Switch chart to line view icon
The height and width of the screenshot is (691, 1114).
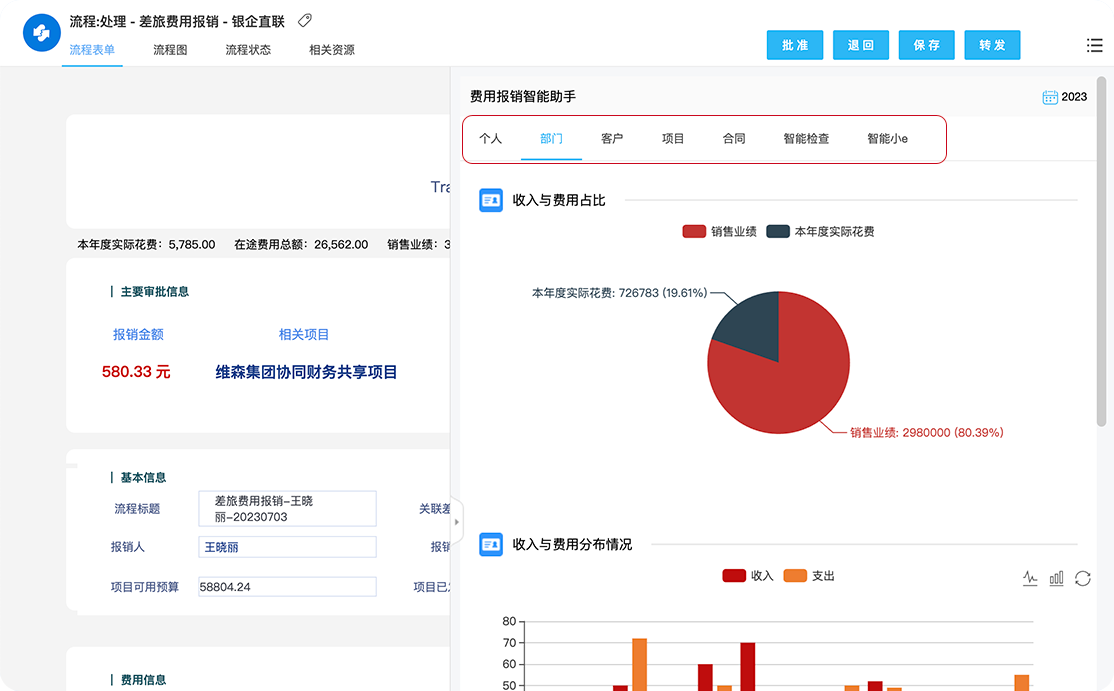tap(1030, 578)
